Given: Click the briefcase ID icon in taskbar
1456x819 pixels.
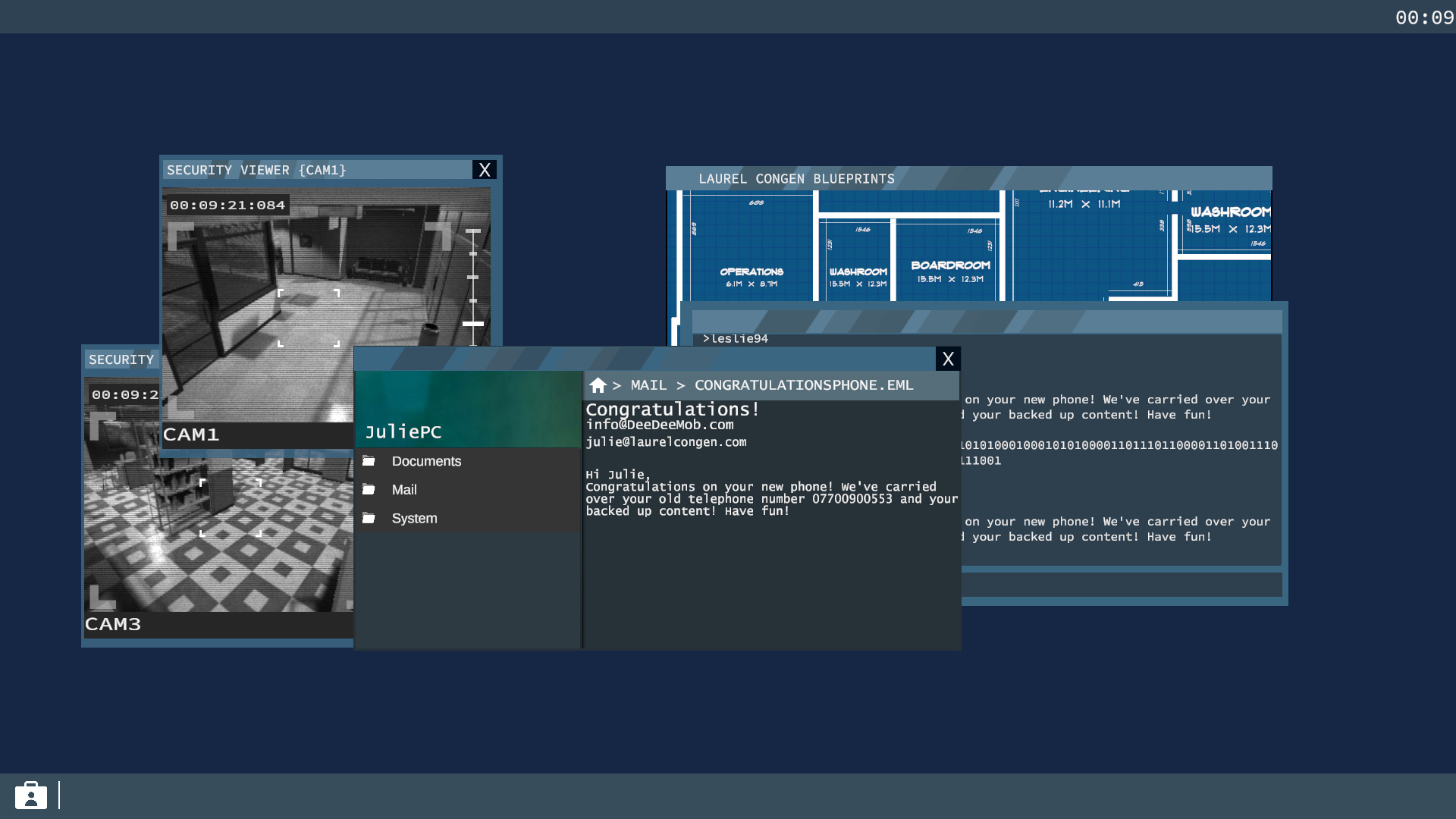Looking at the screenshot, I should click(31, 795).
